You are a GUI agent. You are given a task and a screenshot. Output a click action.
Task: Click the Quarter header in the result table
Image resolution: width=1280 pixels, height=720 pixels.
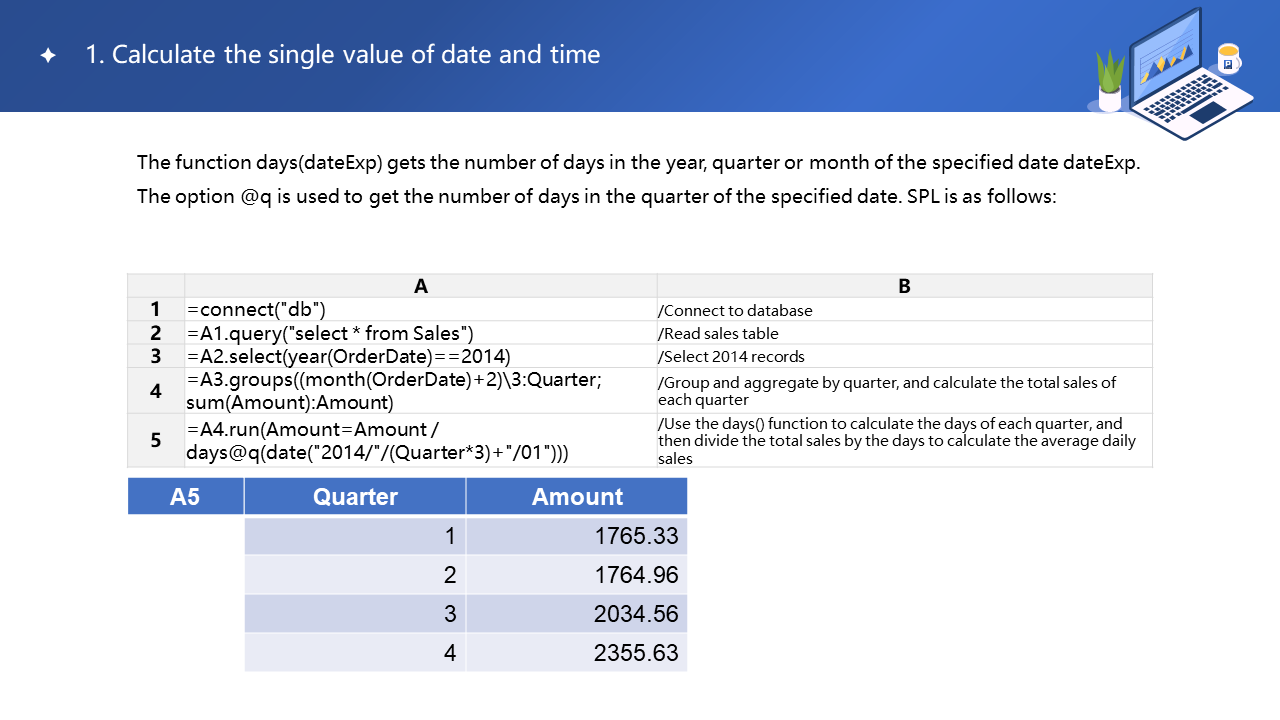tap(355, 497)
